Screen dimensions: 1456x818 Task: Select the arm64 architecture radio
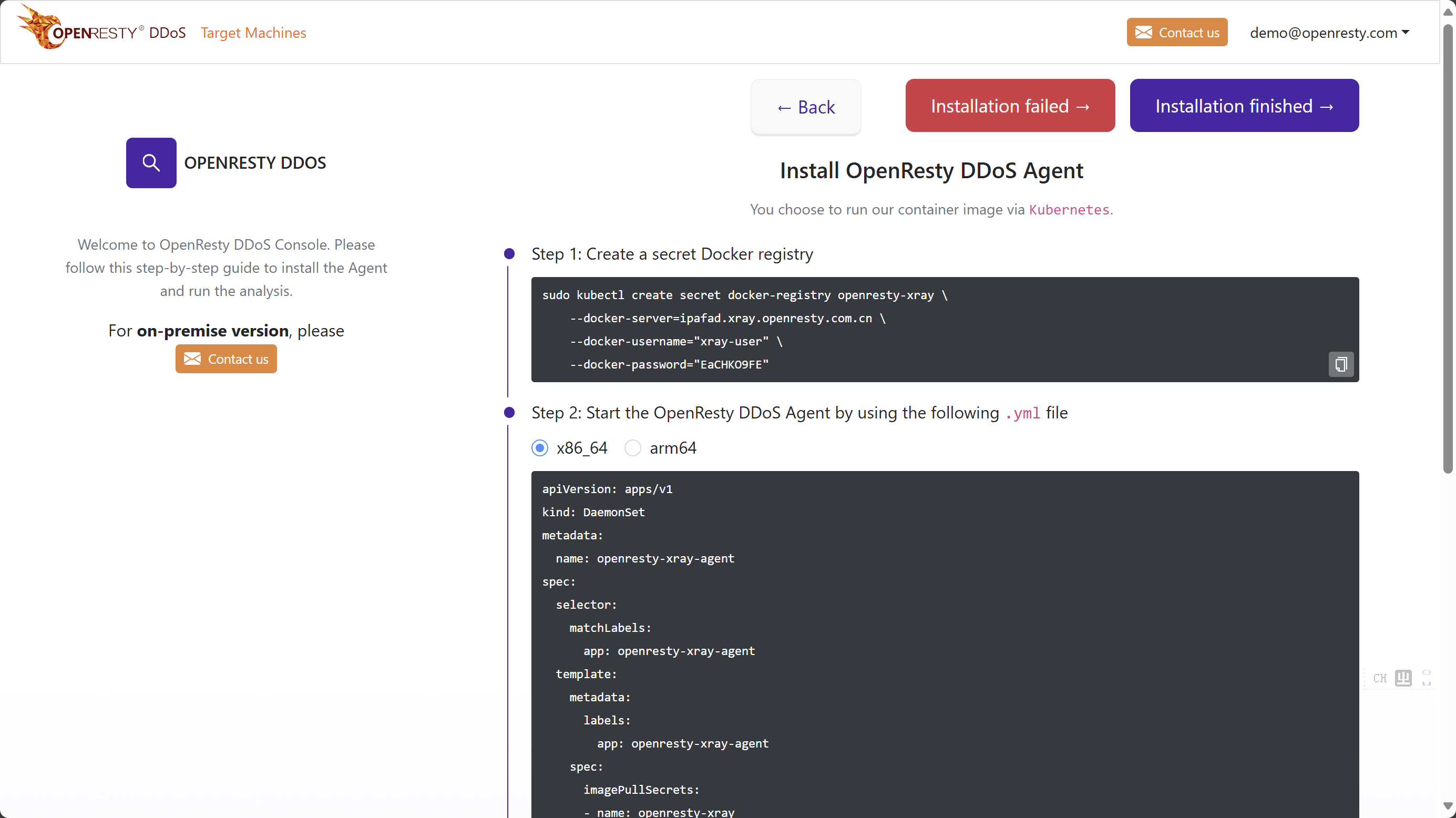(632, 448)
